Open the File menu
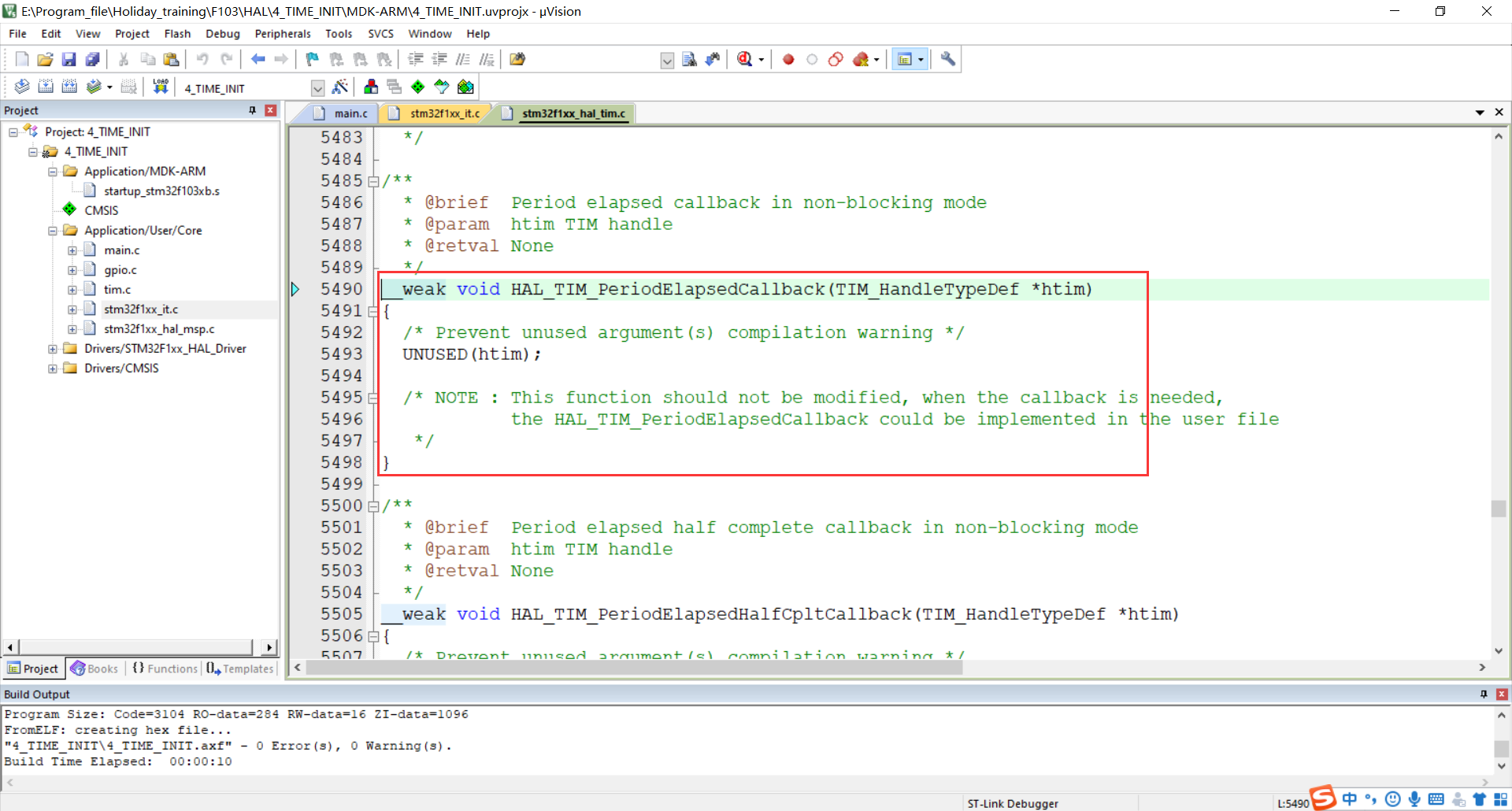This screenshot has width=1512, height=811. pyautogui.click(x=17, y=34)
